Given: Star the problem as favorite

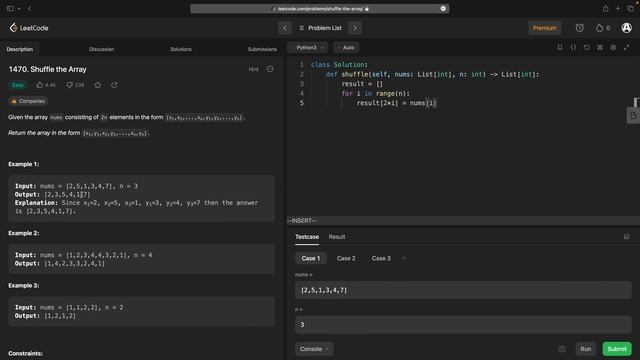Looking at the screenshot, I should pos(98,85).
